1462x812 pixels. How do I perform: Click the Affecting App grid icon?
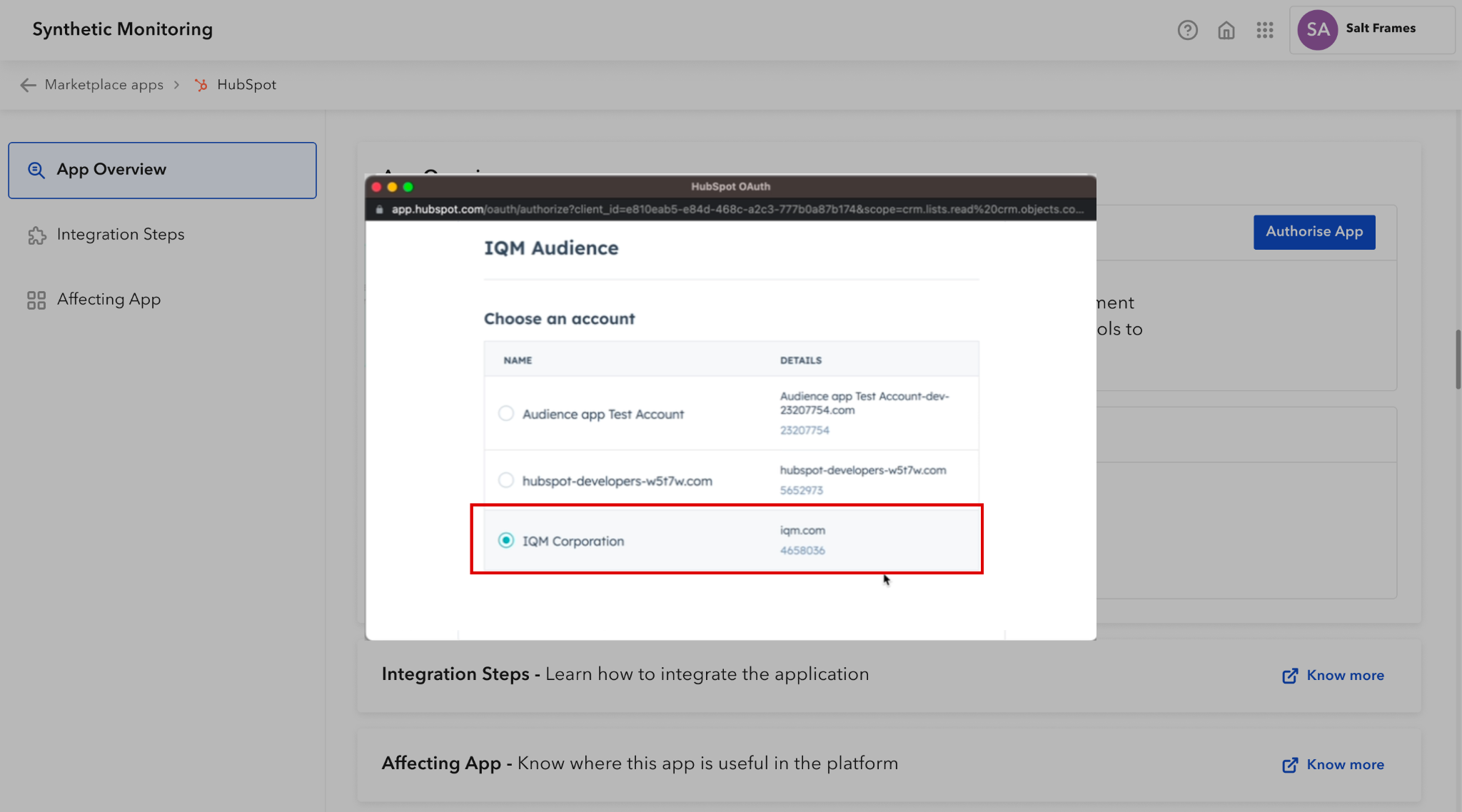(36, 300)
